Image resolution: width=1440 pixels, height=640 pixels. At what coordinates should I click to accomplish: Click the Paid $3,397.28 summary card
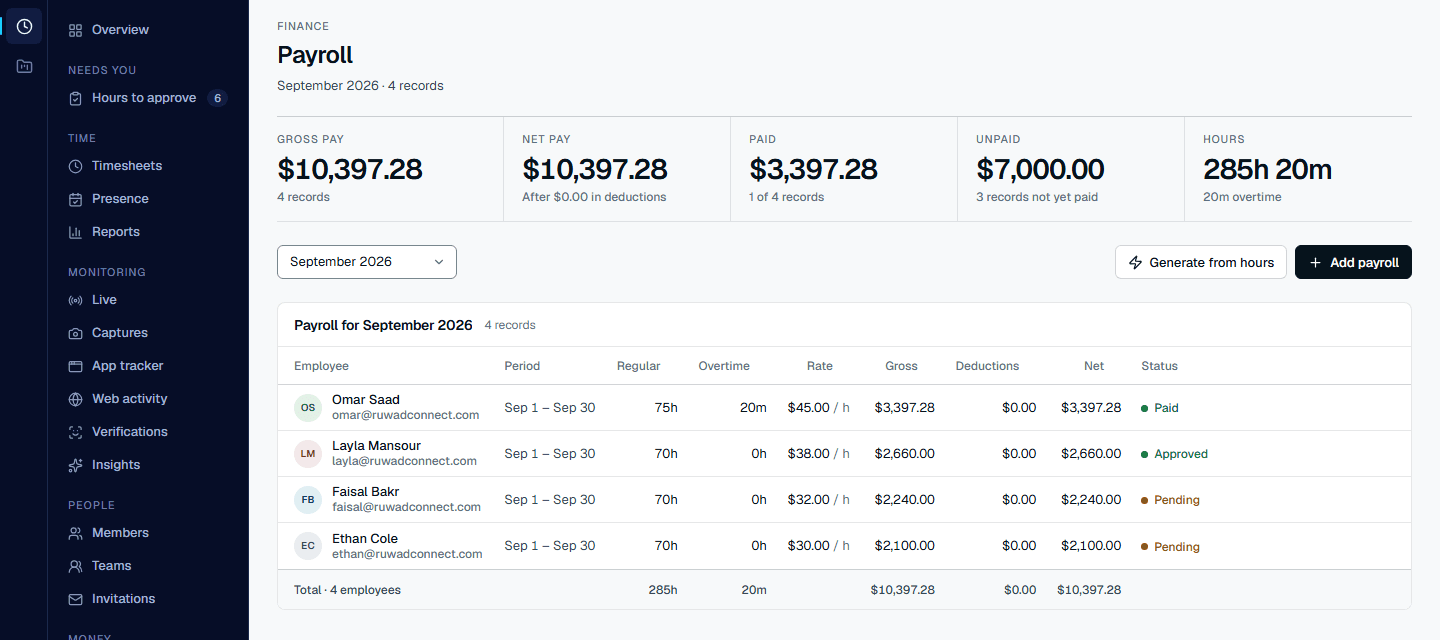pos(844,168)
